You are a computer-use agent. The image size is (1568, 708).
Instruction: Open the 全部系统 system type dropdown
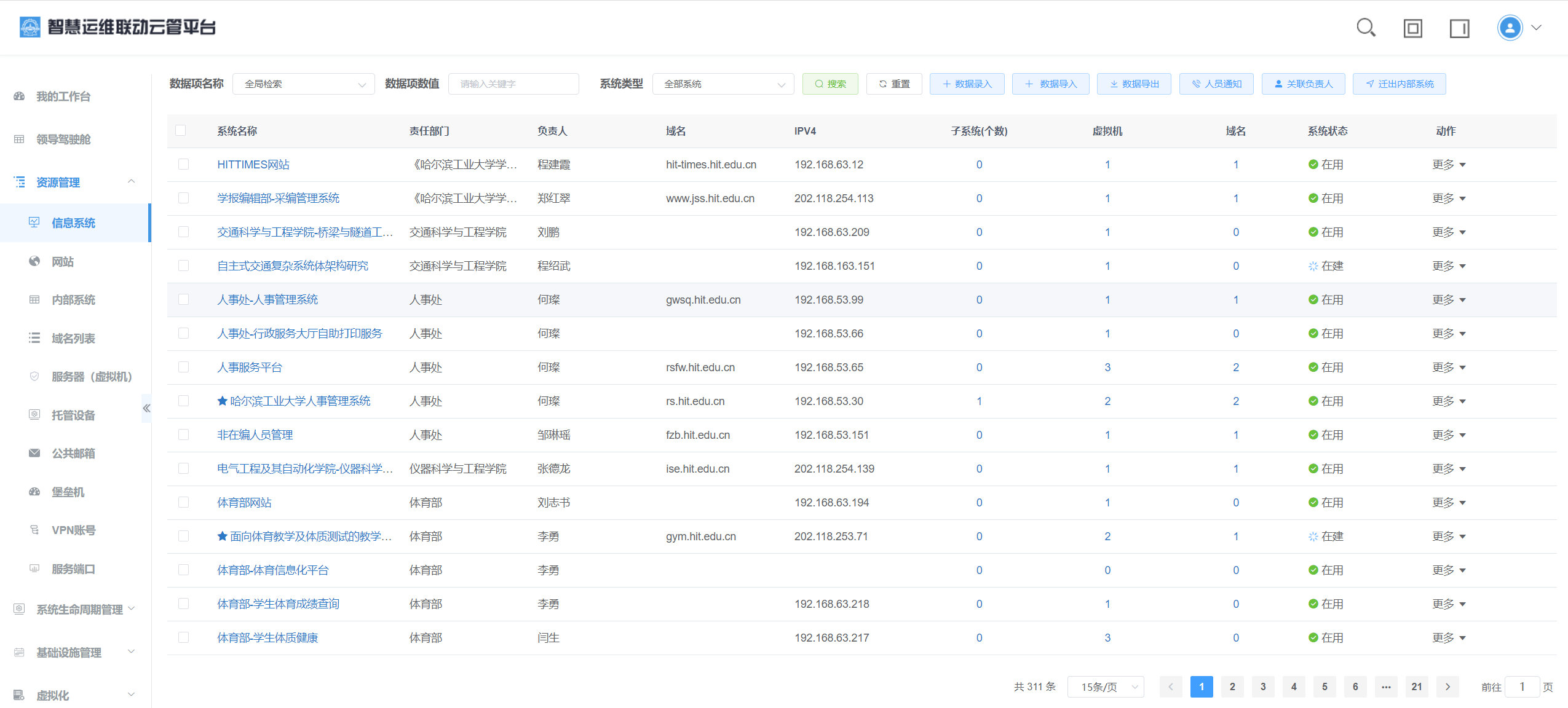[723, 84]
